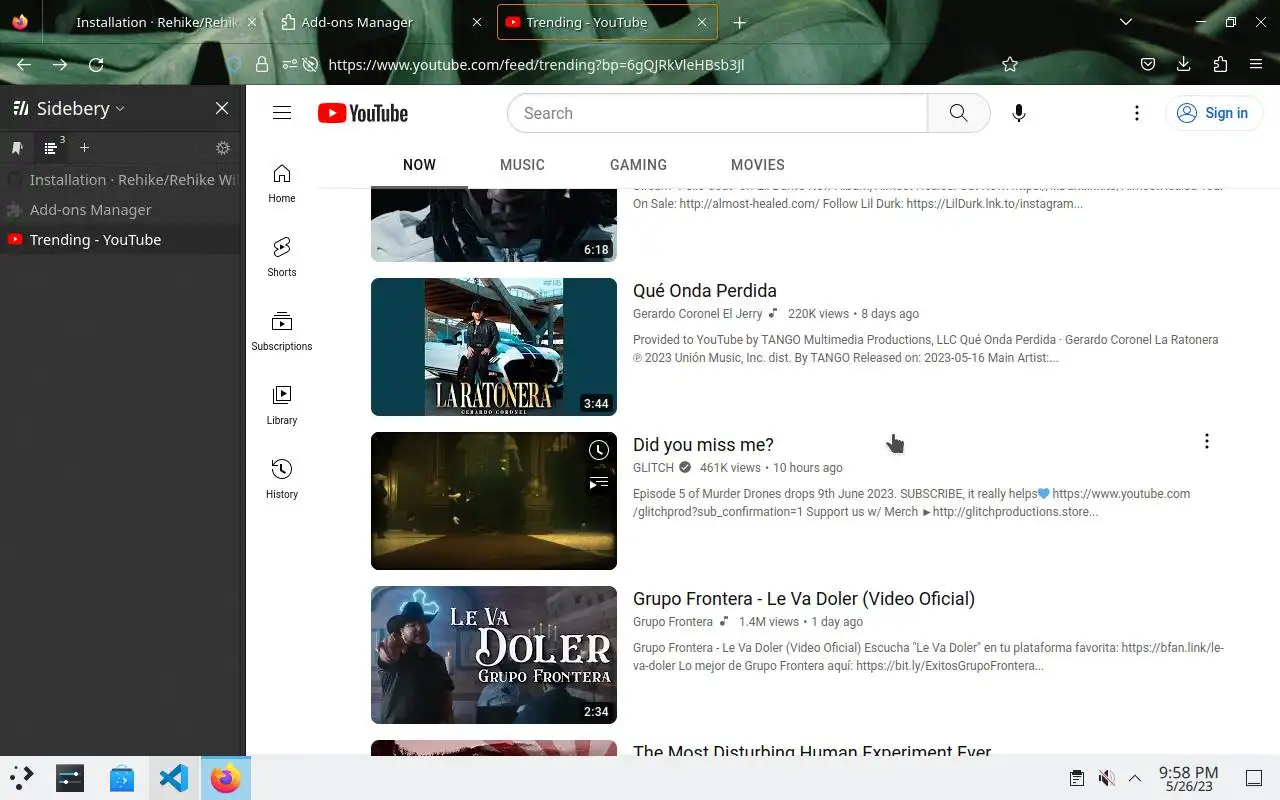This screenshot has width=1280, height=800.
Task: Click the YouTube logo
Action: click(x=363, y=113)
